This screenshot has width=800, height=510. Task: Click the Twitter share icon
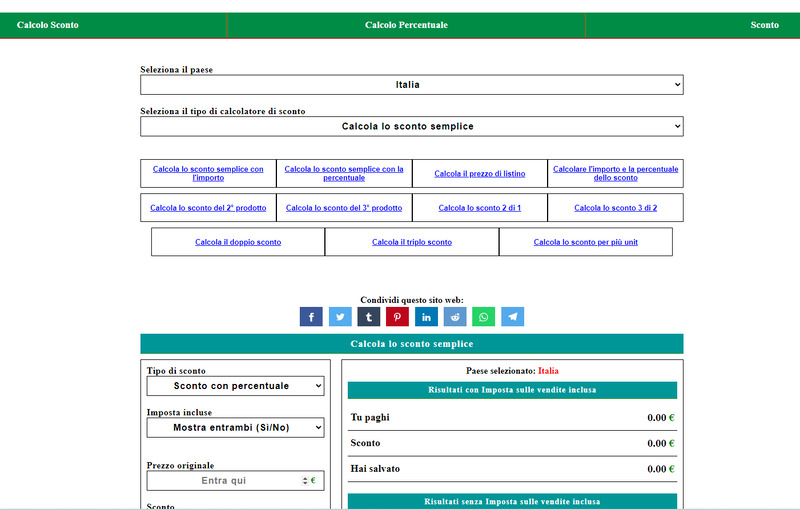(x=340, y=317)
